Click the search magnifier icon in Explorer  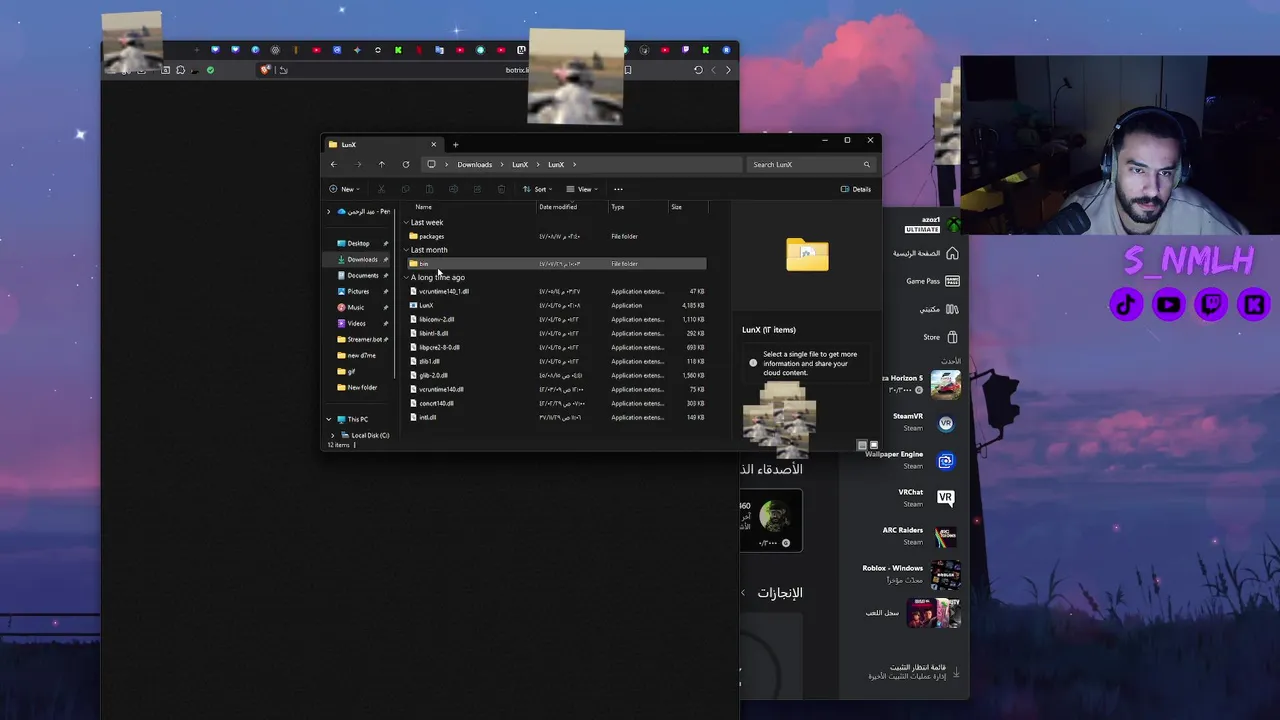[867, 165]
